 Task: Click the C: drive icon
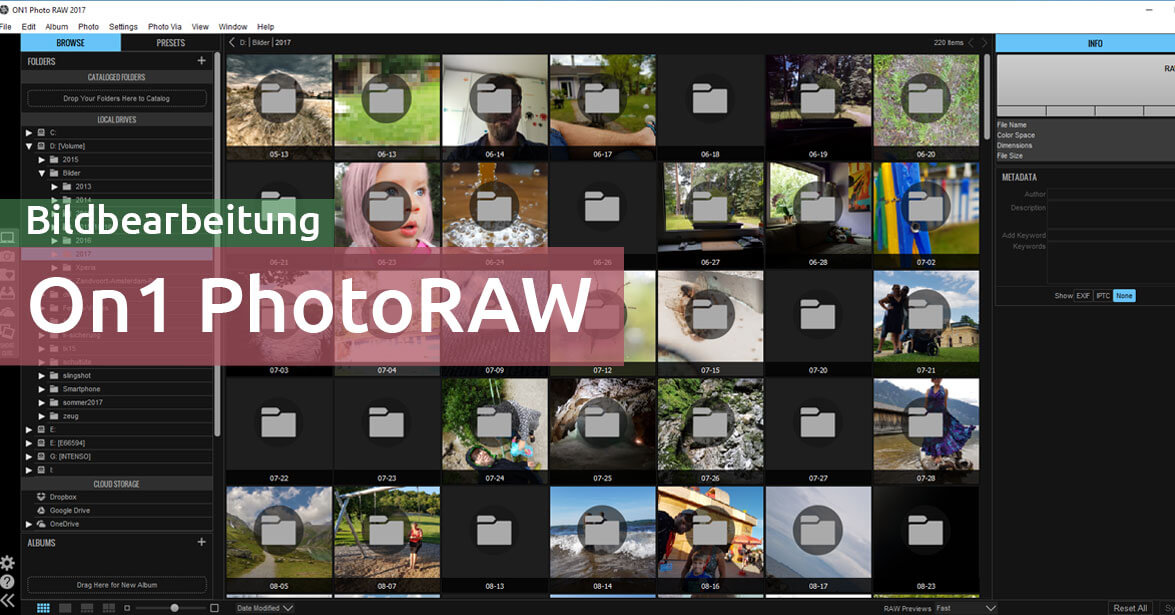[42, 133]
